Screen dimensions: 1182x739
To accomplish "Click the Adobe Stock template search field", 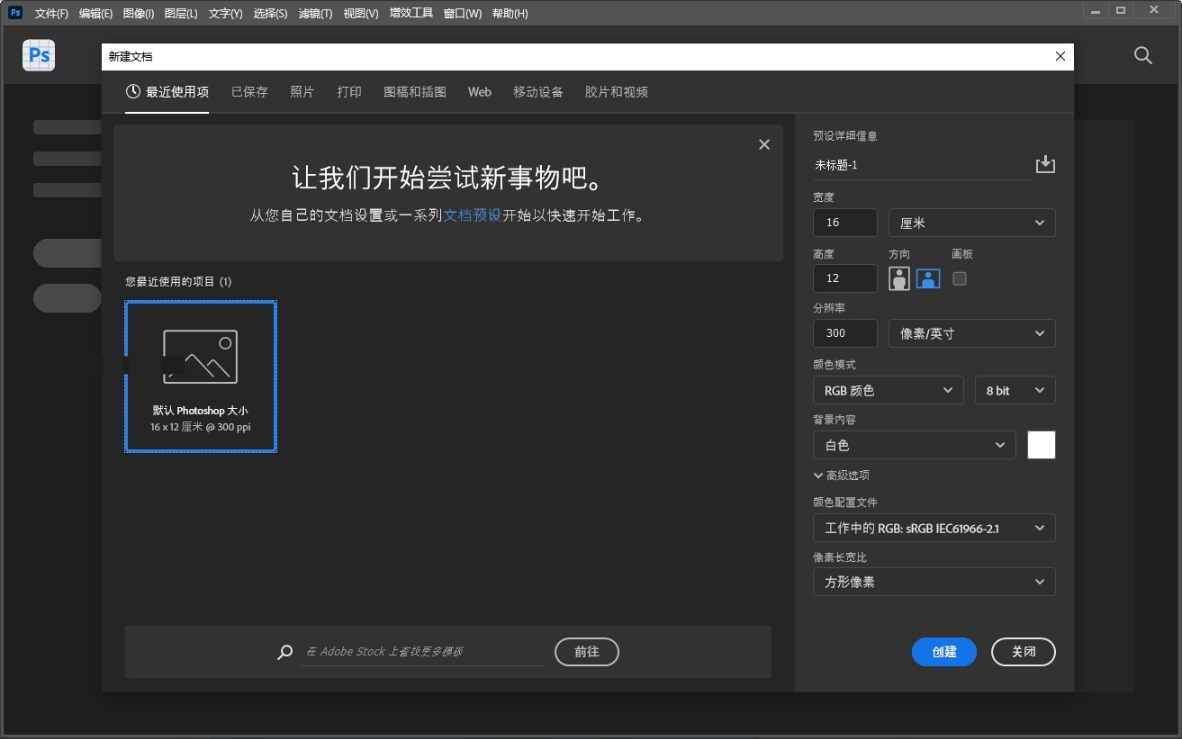I will coord(424,652).
